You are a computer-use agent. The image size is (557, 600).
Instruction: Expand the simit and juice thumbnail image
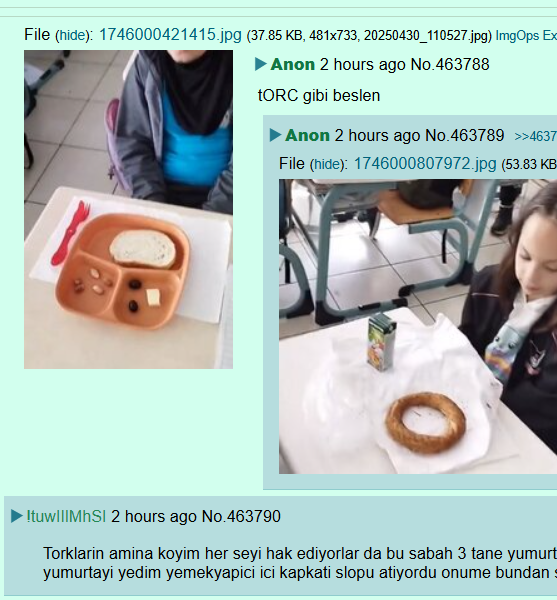pos(418,326)
